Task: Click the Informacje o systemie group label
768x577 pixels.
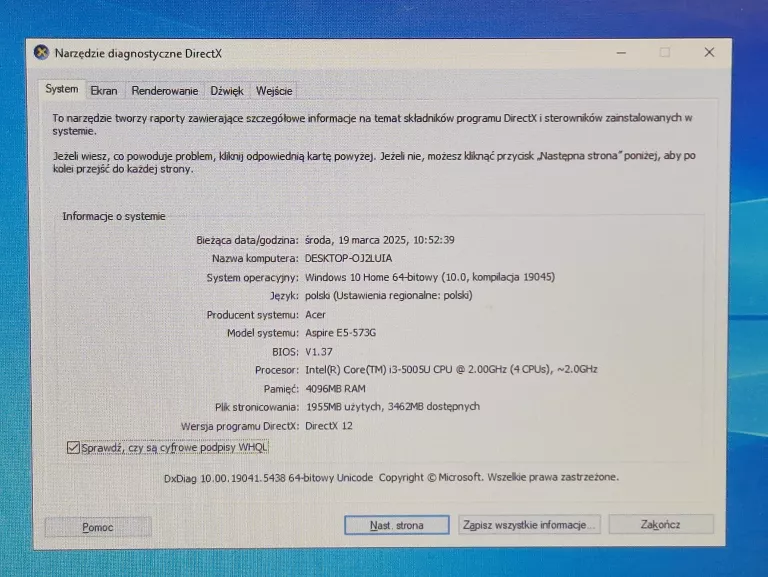Action: click(x=114, y=216)
